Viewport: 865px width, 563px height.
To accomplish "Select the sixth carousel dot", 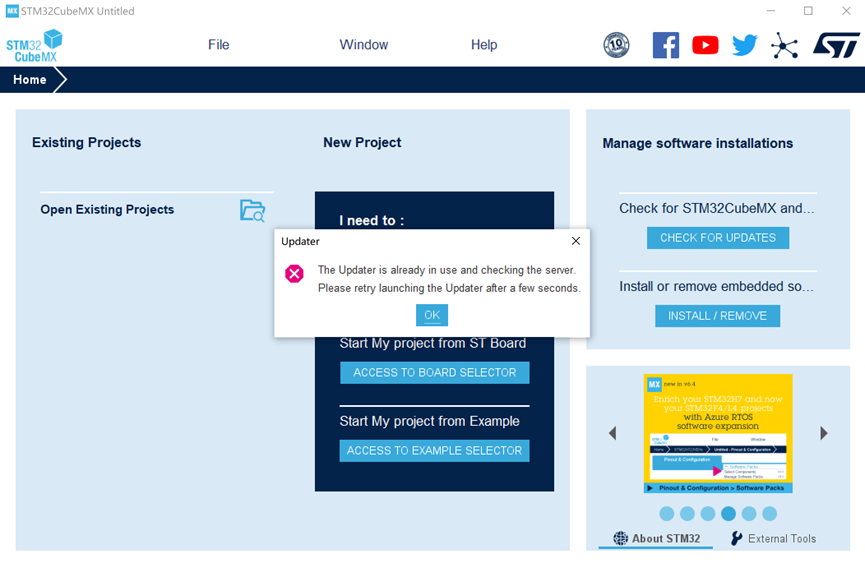I will [x=769, y=514].
